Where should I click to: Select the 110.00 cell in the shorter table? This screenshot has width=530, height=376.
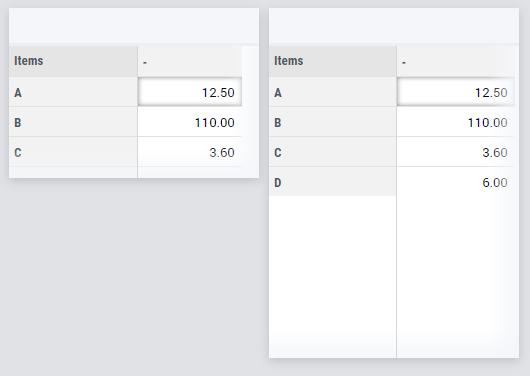pos(190,122)
